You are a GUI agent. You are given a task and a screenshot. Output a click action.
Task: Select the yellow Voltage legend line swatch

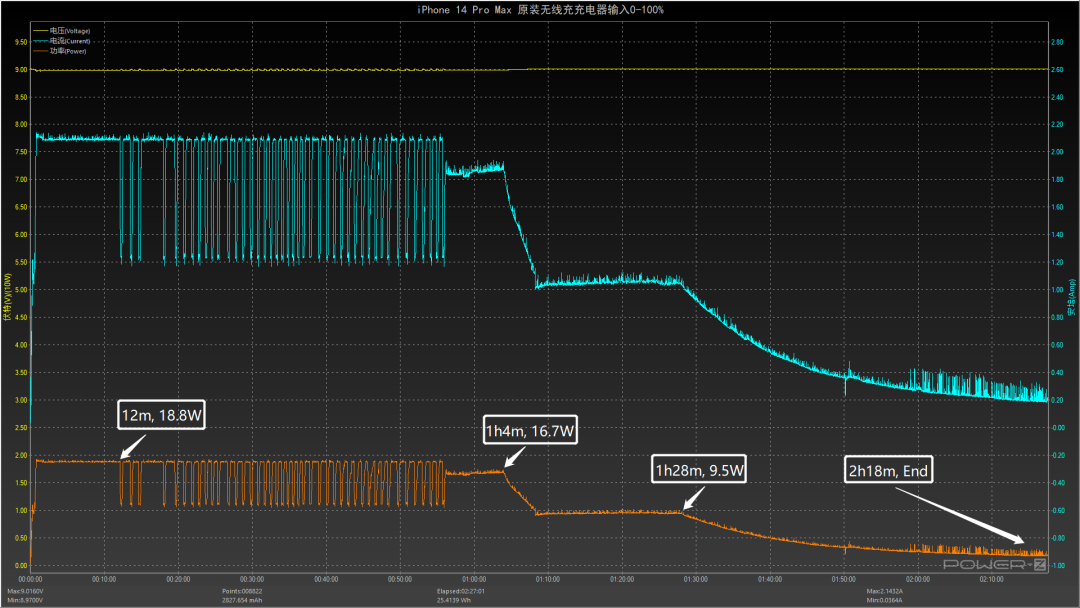click(40, 31)
